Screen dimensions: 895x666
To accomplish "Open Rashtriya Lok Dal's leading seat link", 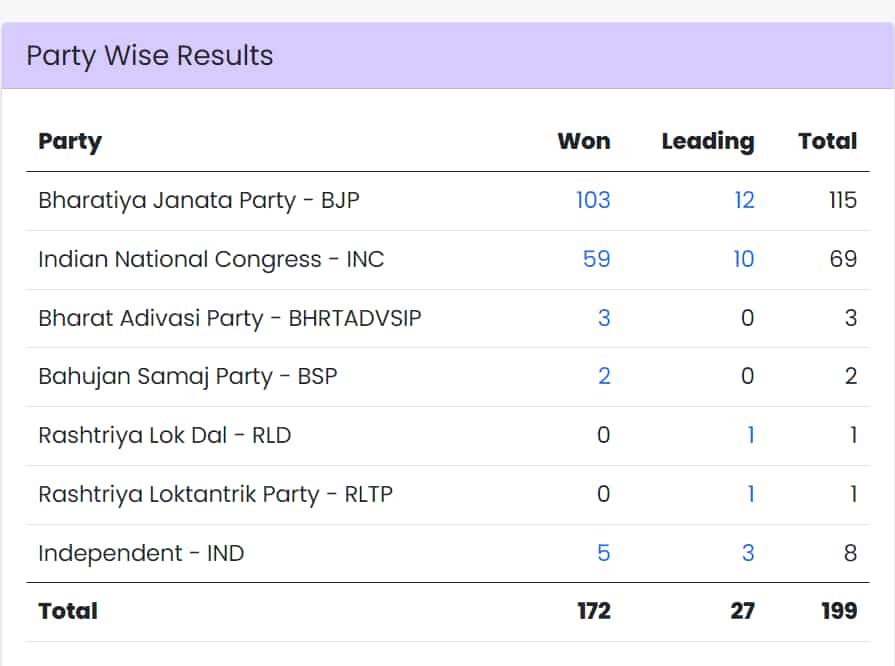I will pyautogui.click(x=750, y=435).
